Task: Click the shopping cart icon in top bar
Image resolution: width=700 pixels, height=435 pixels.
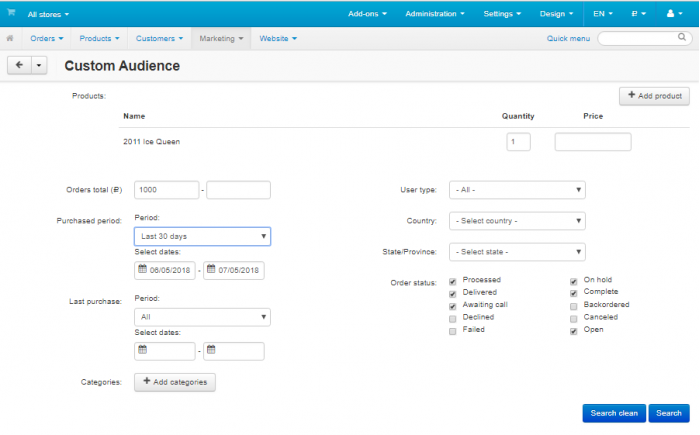Action: pos(11,13)
